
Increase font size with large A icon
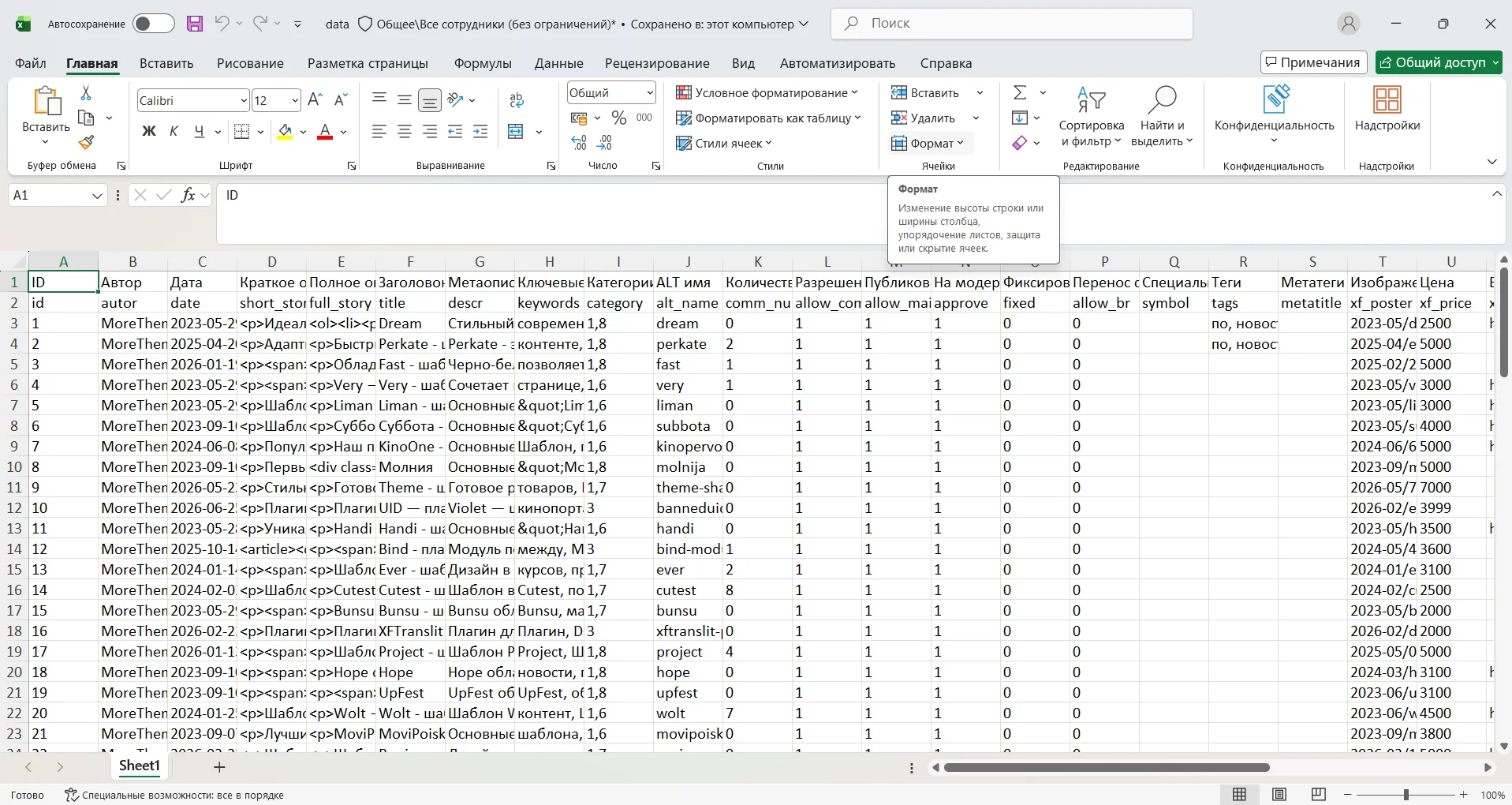pyautogui.click(x=315, y=100)
